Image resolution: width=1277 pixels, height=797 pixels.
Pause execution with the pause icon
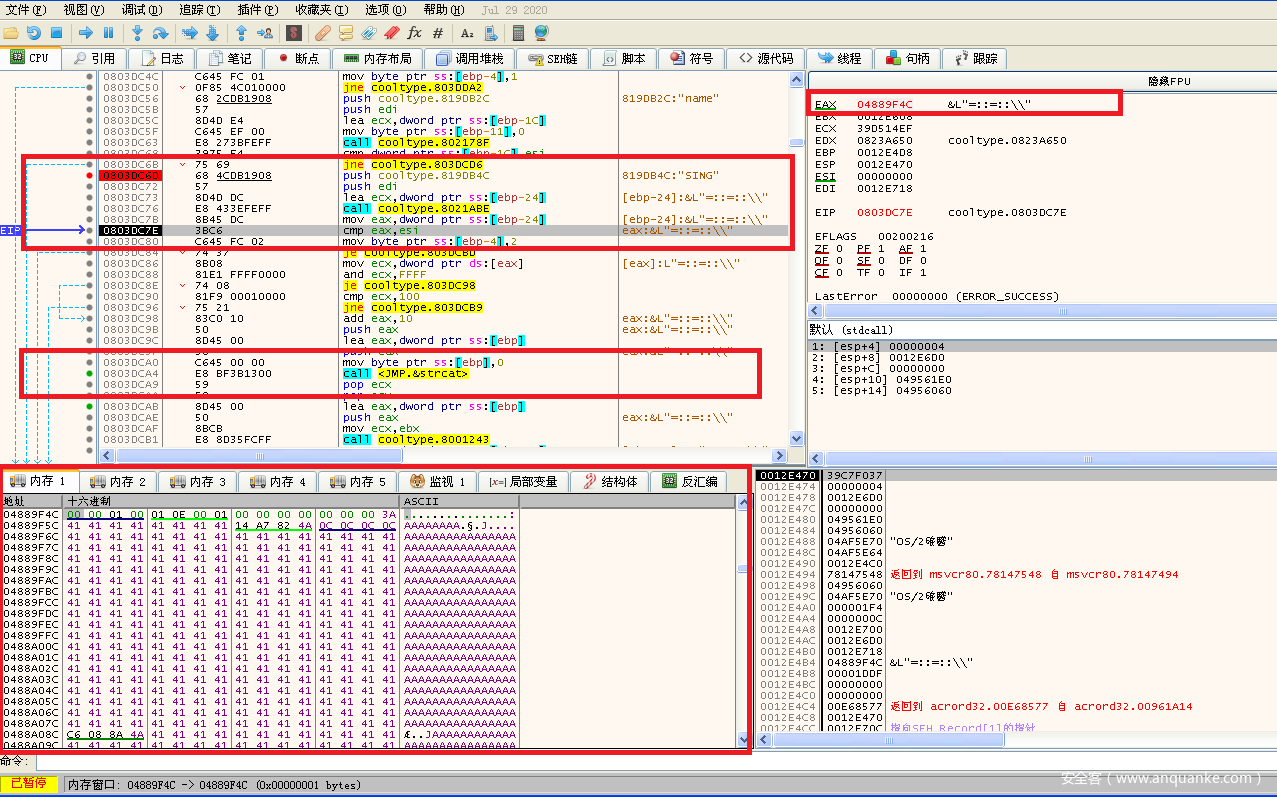pos(109,33)
